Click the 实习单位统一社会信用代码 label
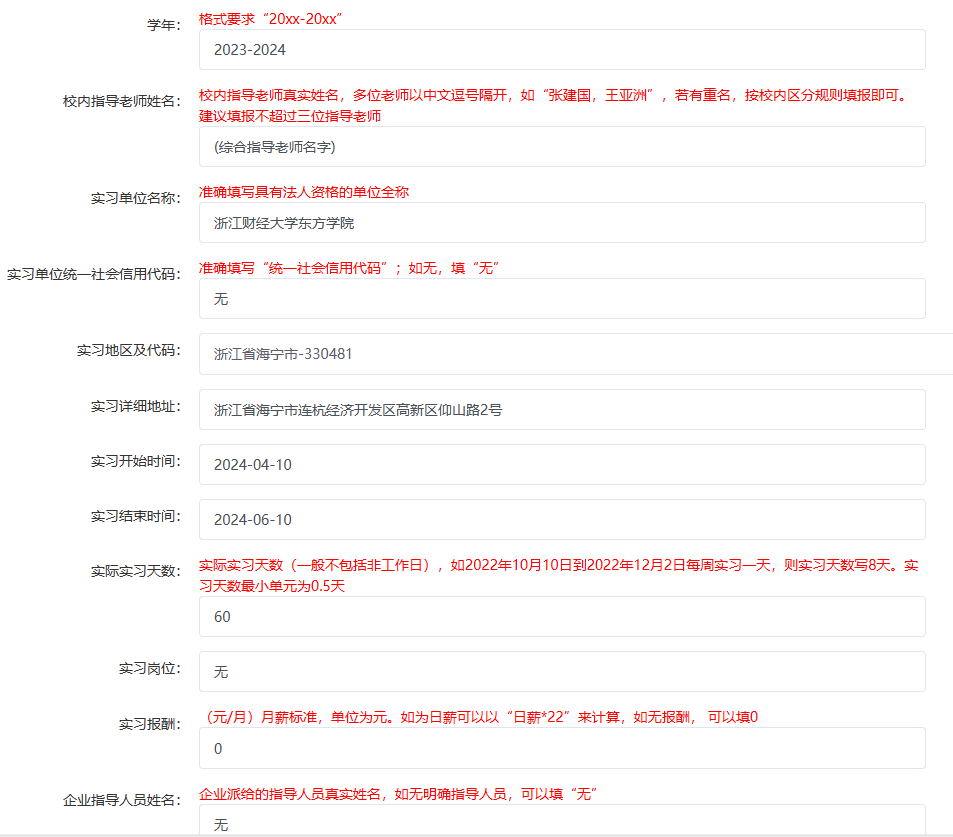This screenshot has width=953, height=837. coord(93,274)
